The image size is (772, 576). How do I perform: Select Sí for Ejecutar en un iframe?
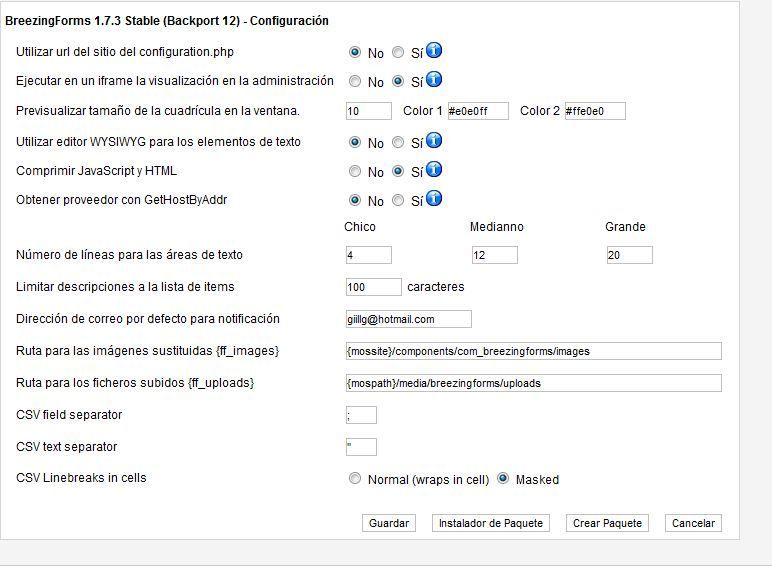coord(398,81)
